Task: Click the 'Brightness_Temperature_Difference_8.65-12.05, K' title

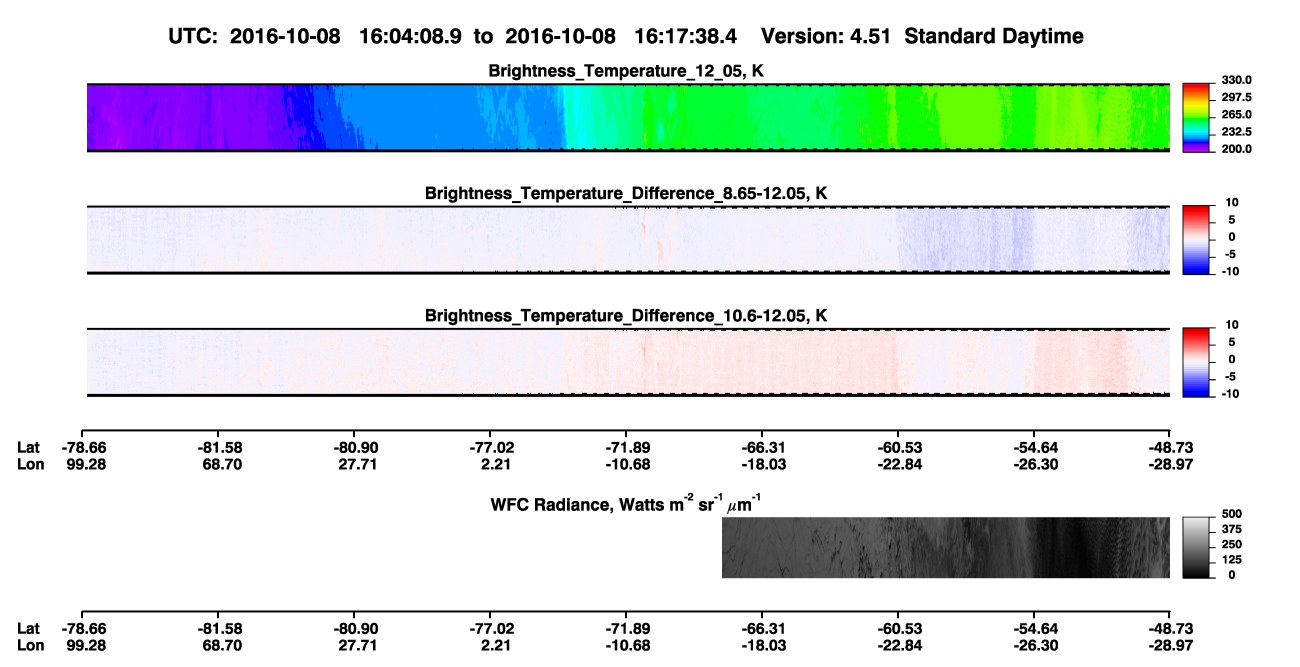Action: pos(627,193)
